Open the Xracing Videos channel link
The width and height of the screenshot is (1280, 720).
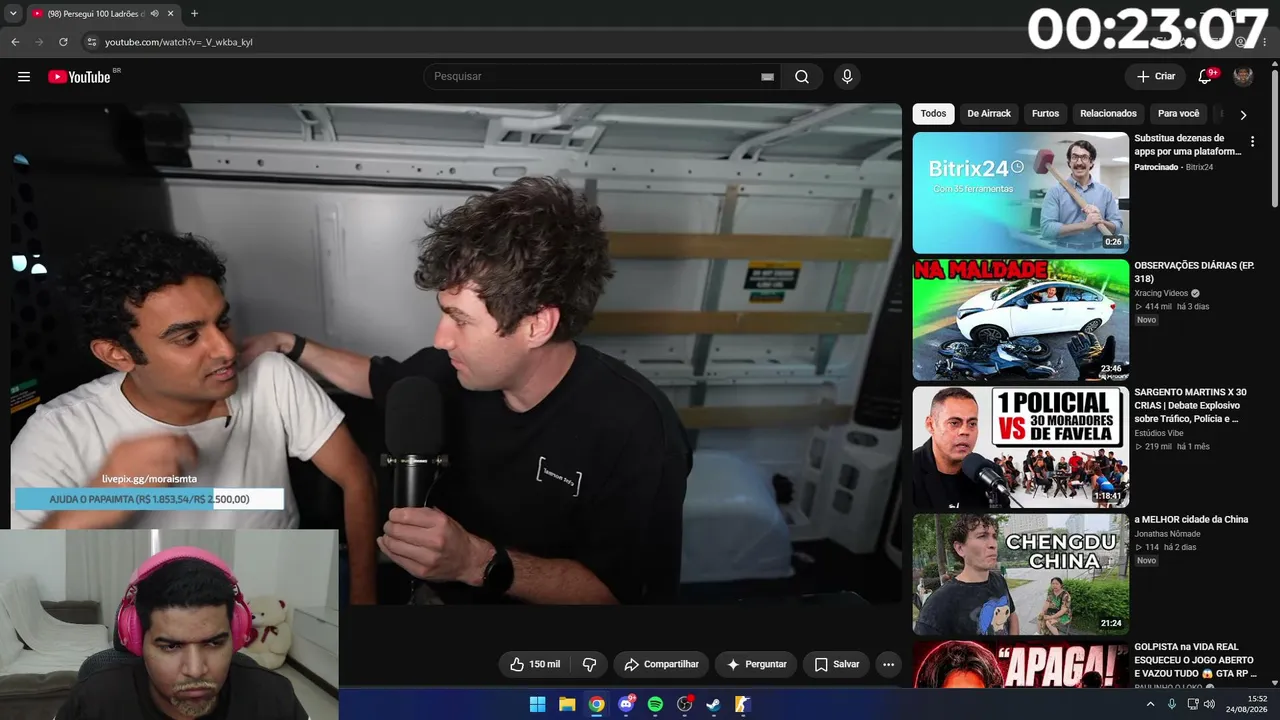click(1161, 293)
